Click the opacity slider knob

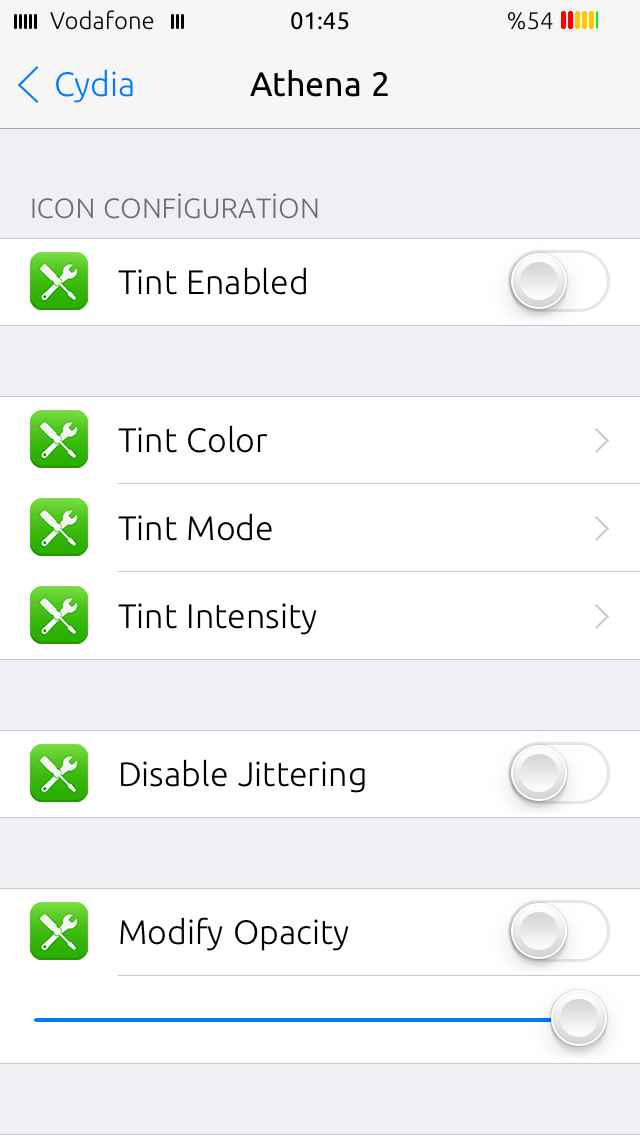[578, 1019]
